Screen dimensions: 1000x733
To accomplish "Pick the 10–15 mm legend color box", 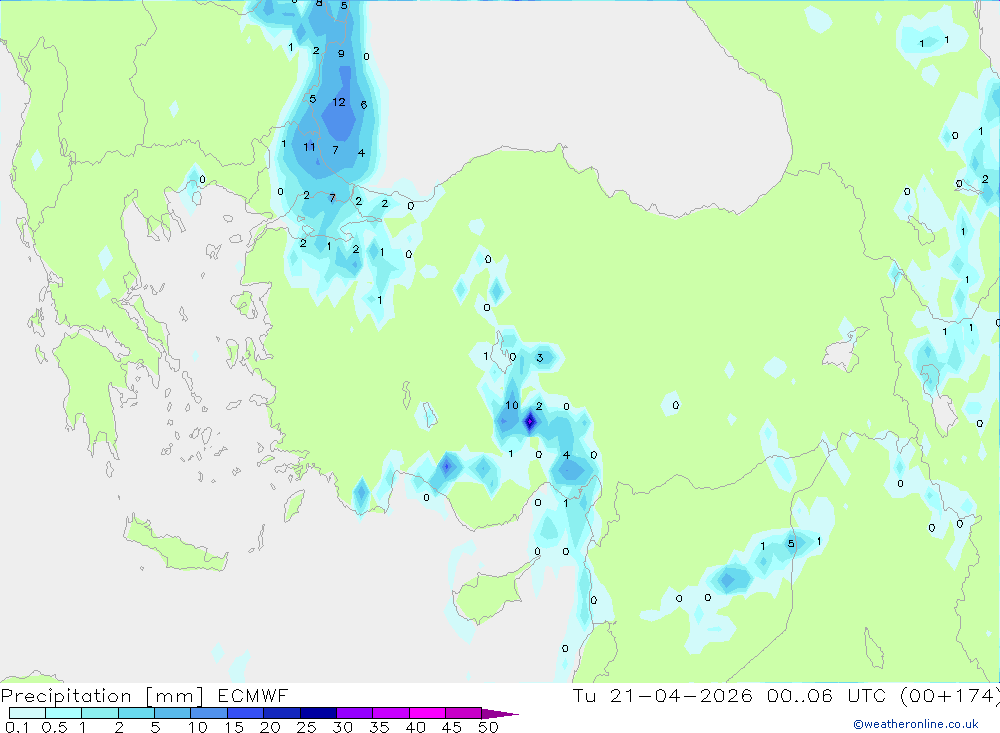I will 209,713.
